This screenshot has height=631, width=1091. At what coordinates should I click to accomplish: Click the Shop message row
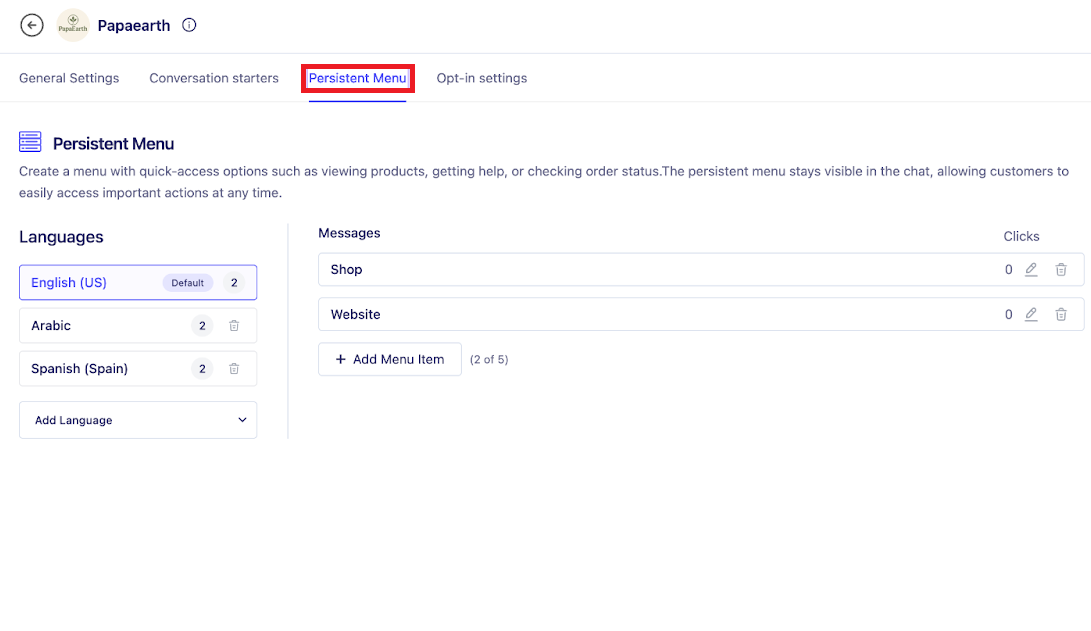tap(701, 269)
